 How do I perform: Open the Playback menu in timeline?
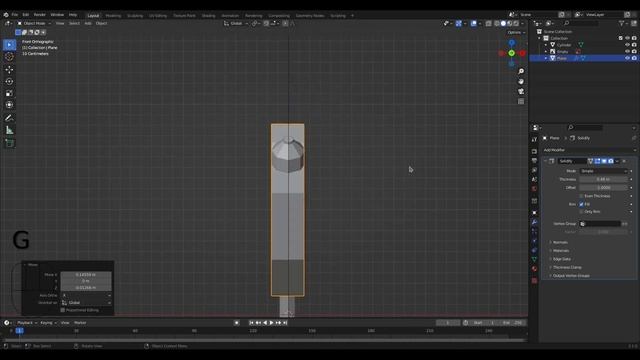click(27, 323)
